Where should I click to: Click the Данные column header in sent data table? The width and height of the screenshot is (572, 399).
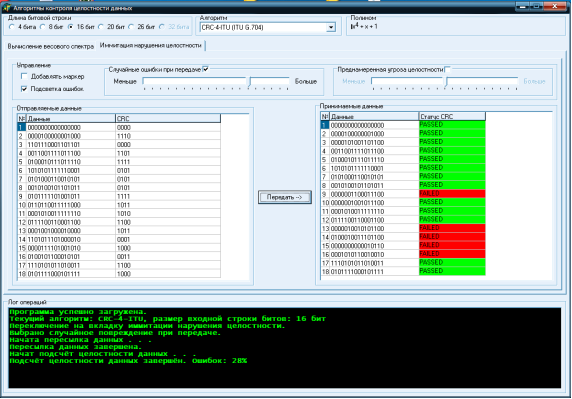(x=70, y=119)
